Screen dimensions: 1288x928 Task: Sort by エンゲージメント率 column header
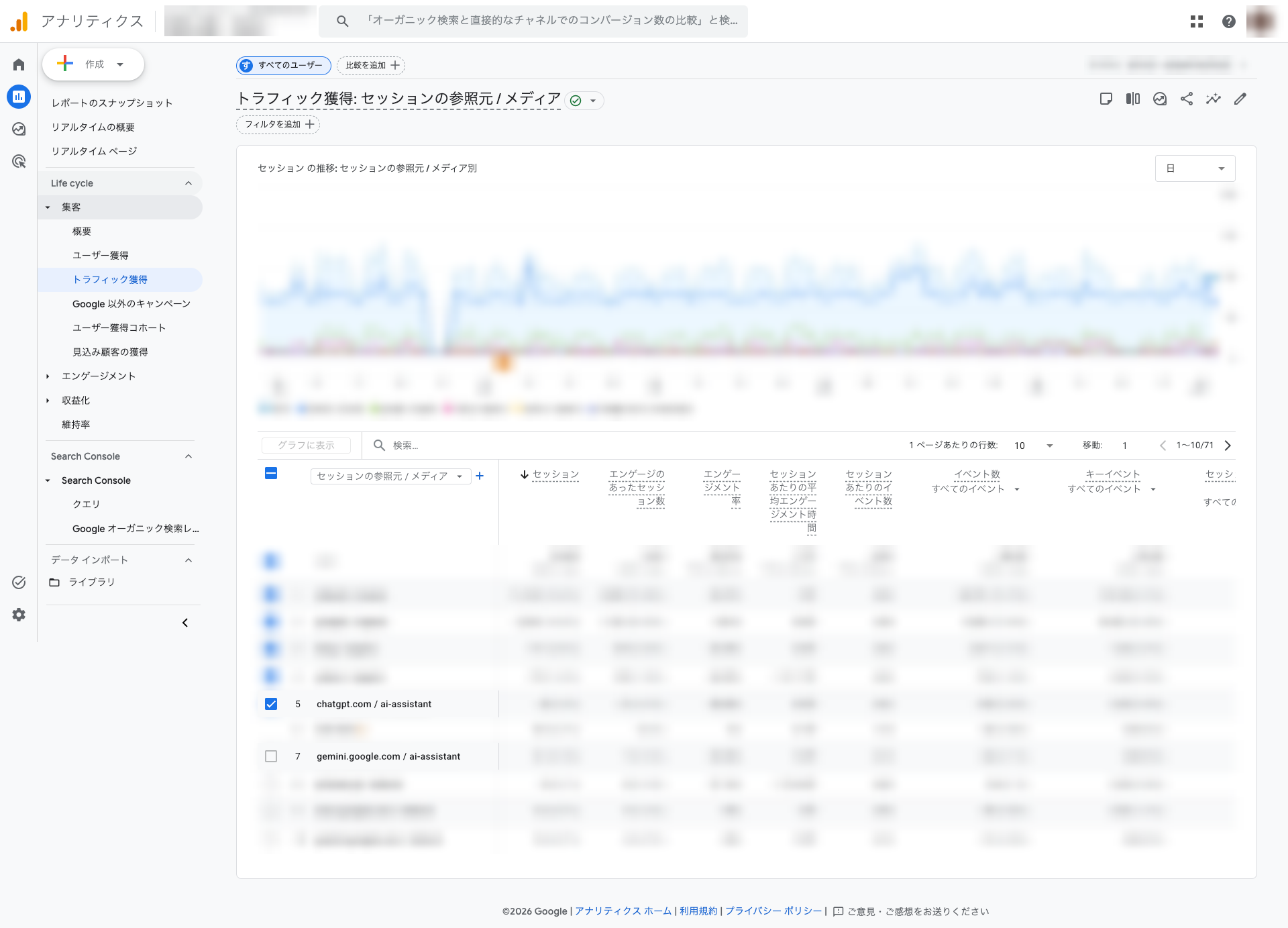(722, 488)
